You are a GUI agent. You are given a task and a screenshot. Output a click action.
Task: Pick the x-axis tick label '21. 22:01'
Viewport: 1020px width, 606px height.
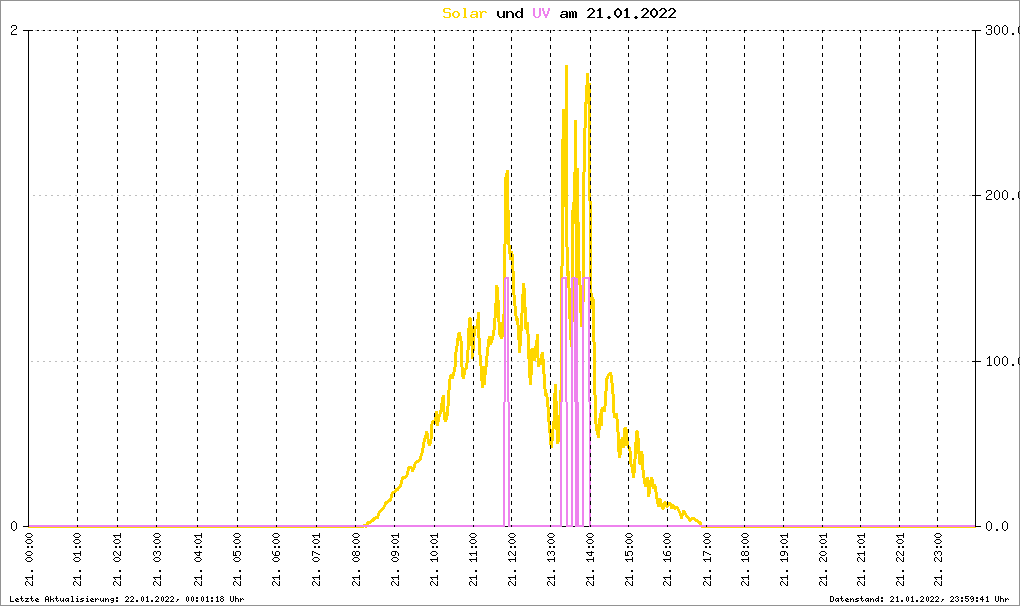(900, 560)
